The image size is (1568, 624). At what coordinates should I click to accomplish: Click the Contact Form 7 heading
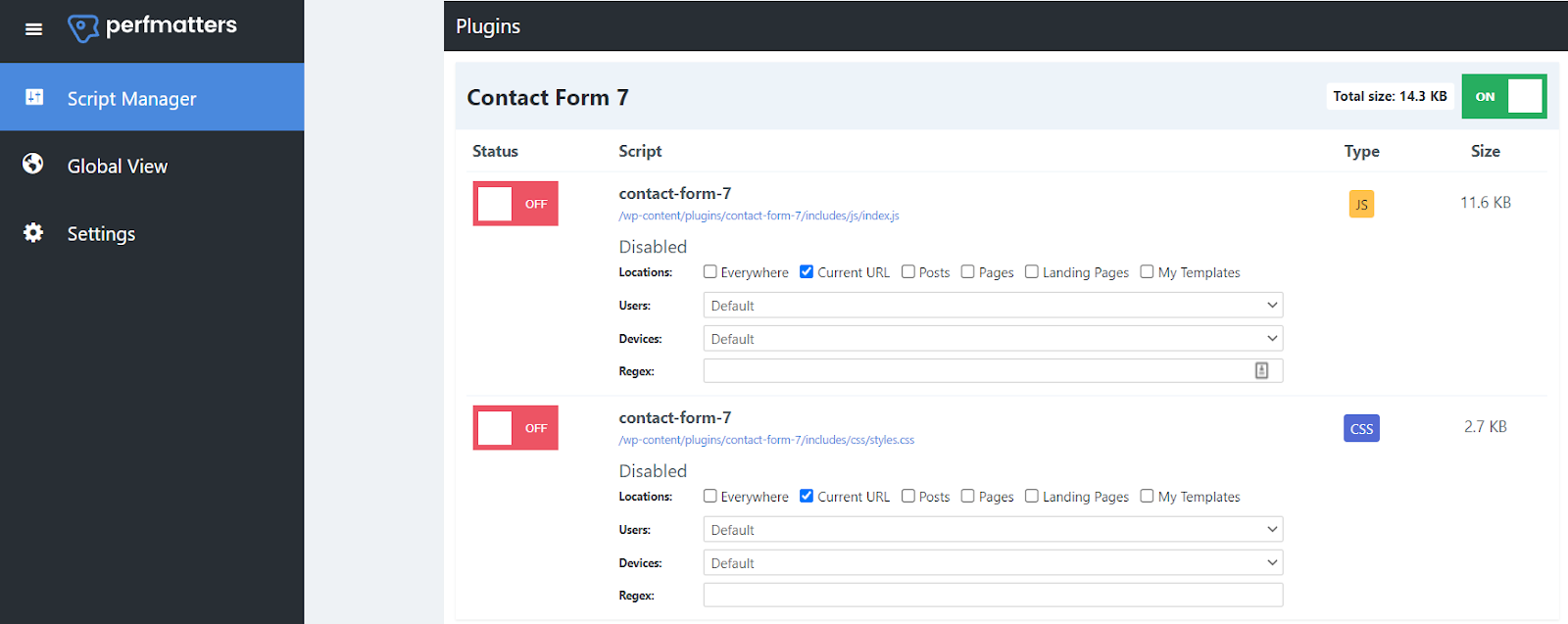click(x=548, y=97)
